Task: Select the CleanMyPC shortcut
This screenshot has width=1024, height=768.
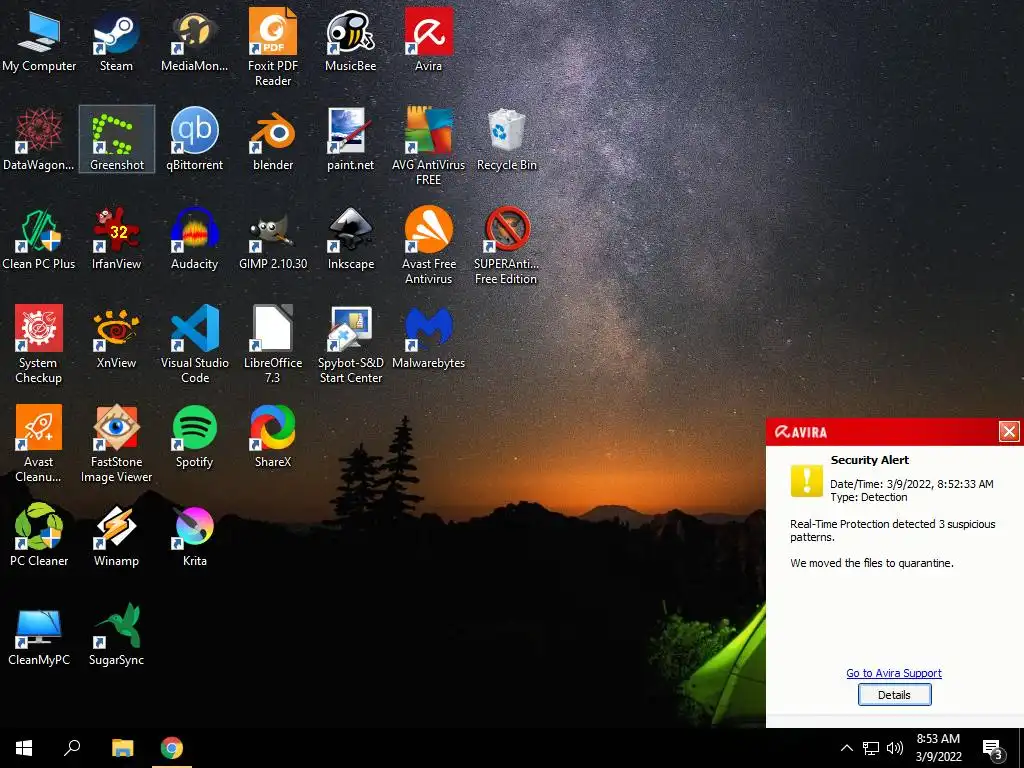Action: pyautogui.click(x=39, y=635)
